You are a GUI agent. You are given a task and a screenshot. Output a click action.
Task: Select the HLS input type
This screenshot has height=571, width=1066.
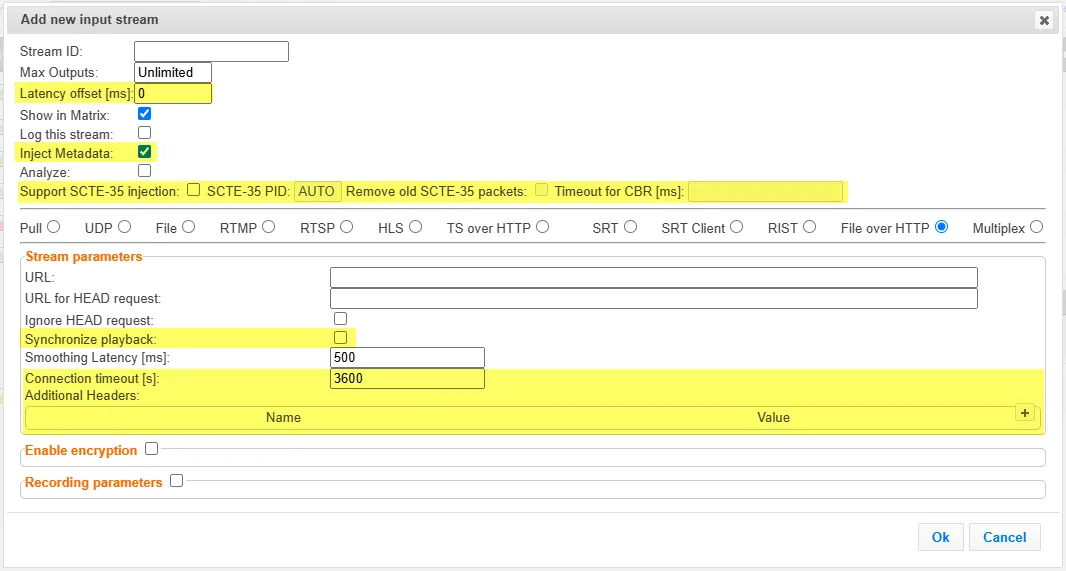click(415, 226)
